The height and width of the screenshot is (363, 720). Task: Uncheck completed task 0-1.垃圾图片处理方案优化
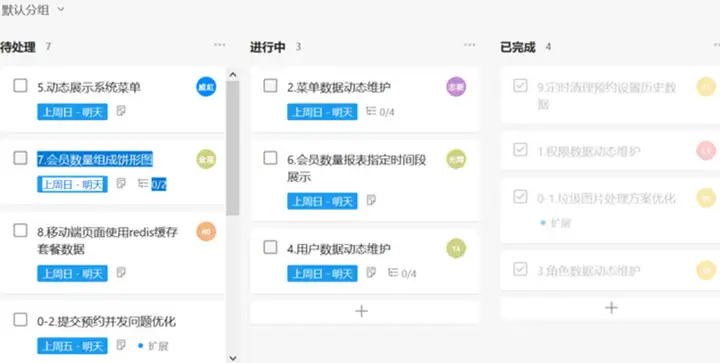coord(520,197)
